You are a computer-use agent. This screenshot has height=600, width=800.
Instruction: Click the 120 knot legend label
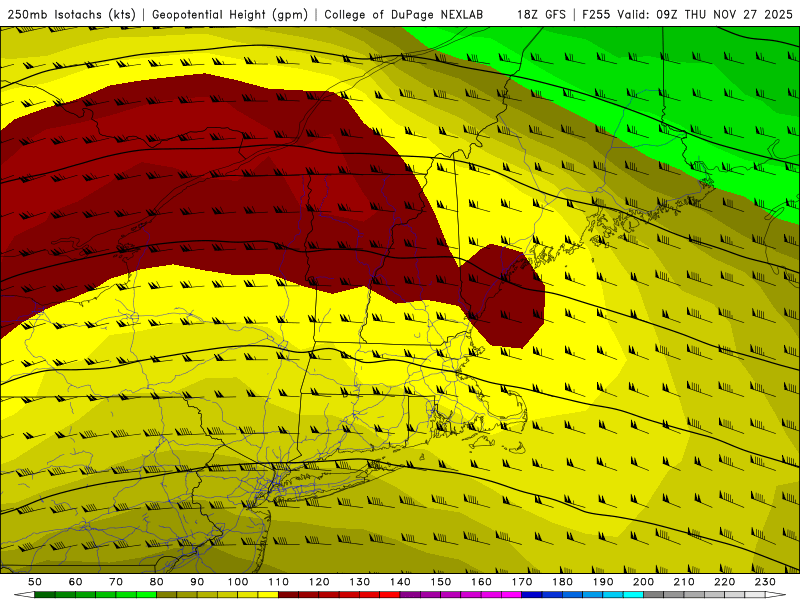tap(319, 582)
